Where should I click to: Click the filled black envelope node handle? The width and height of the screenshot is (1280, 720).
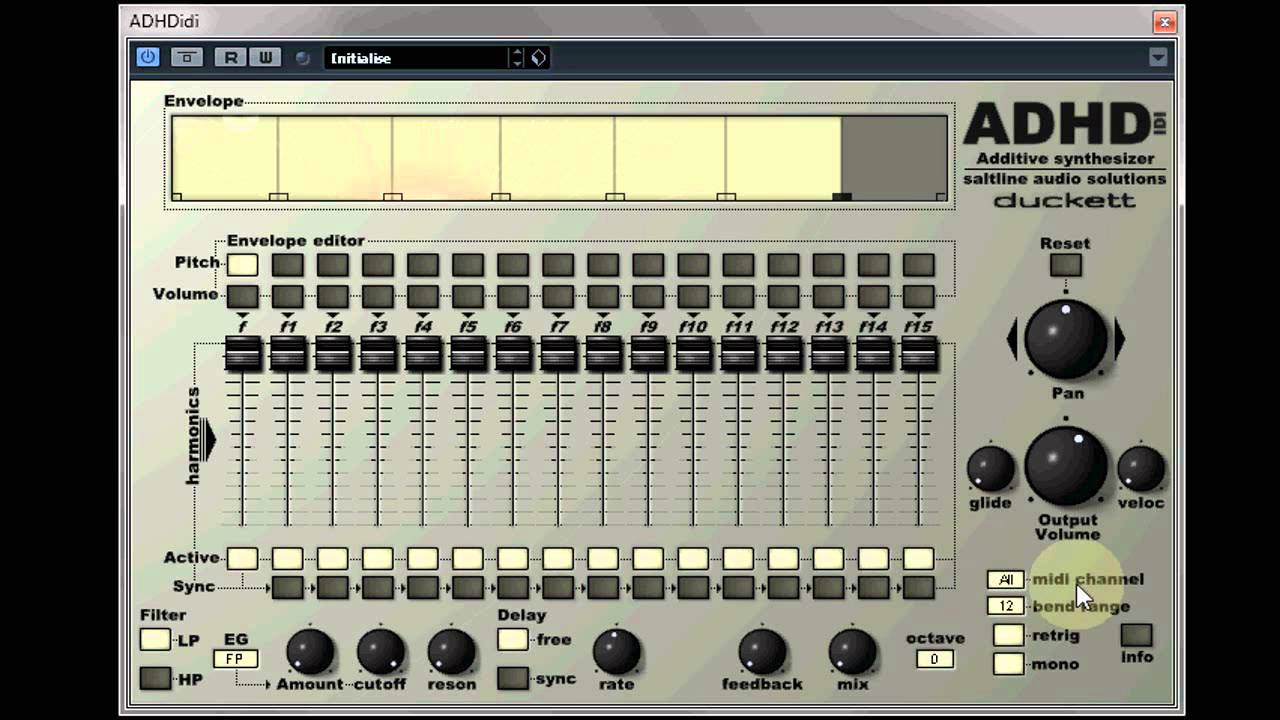[842, 197]
